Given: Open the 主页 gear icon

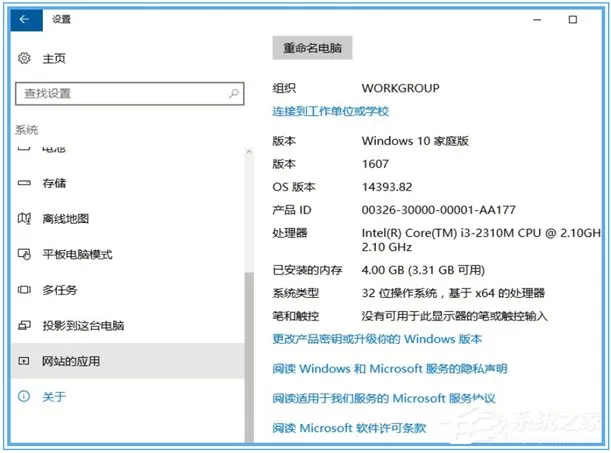Looking at the screenshot, I should pyautogui.click(x=24, y=58).
